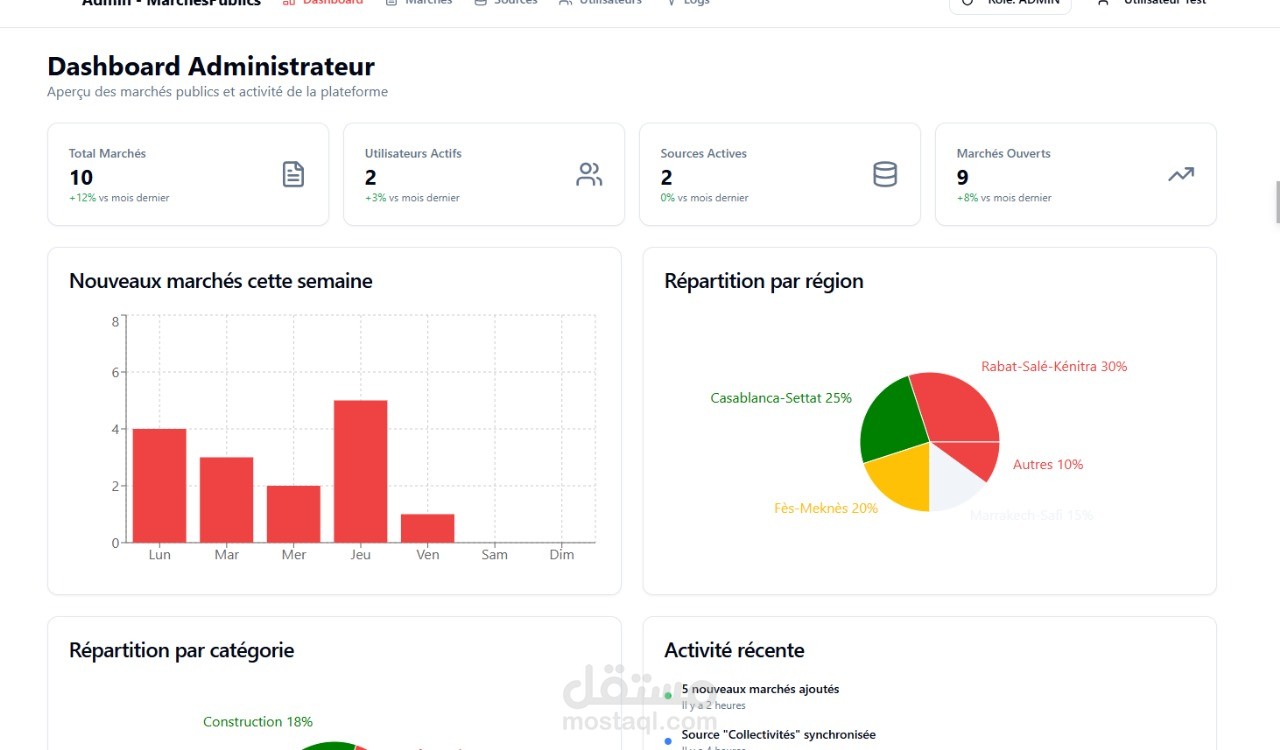Click the blue dot beside Source Collectivités synchronisée
The width and height of the screenshot is (1280, 750).
point(668,741)
